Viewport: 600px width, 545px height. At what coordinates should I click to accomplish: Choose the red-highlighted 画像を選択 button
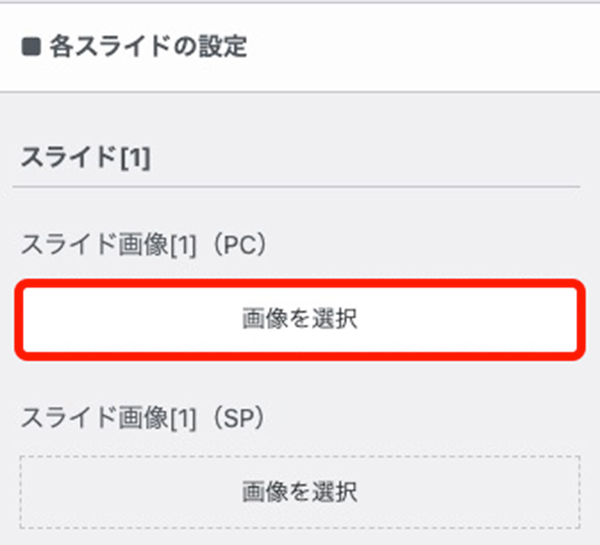point(299,319)
